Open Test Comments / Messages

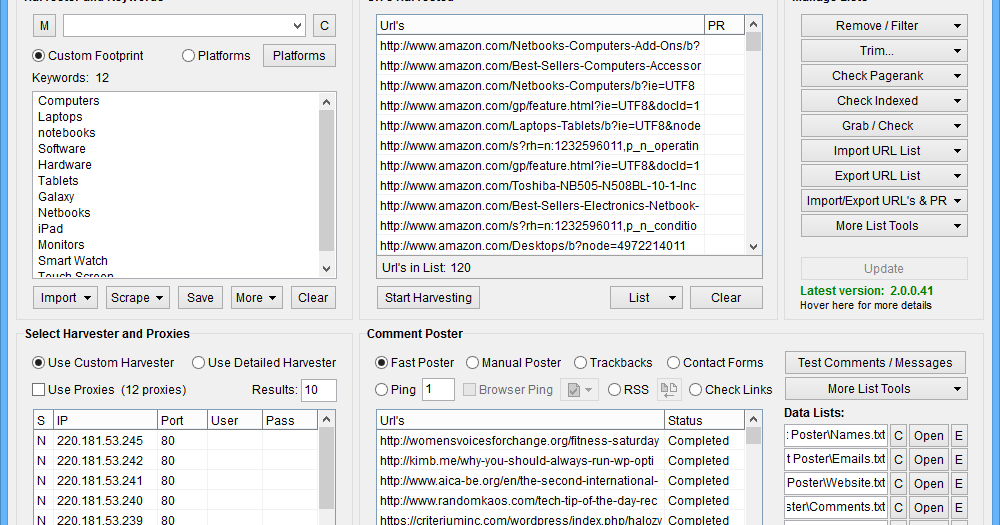tap(875, 362)
